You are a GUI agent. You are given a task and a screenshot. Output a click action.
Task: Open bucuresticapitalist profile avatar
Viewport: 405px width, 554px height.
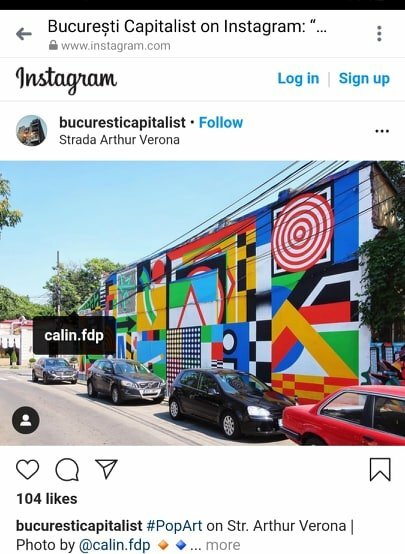pos(31,130)
